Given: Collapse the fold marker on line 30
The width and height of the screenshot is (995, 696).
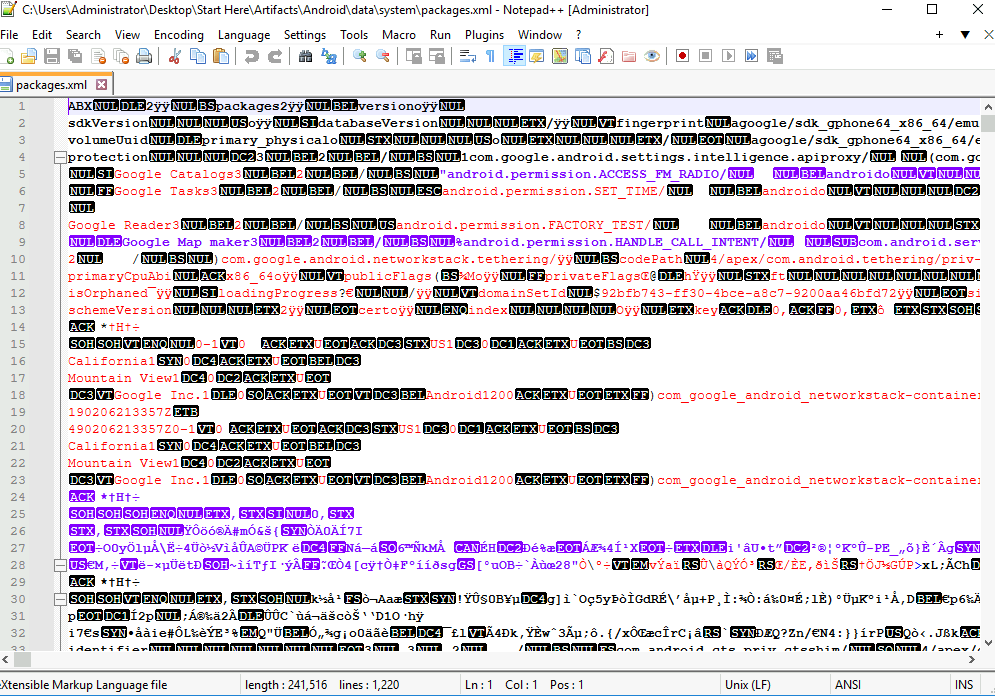Looking at the screenshot, I should [60, 598].
